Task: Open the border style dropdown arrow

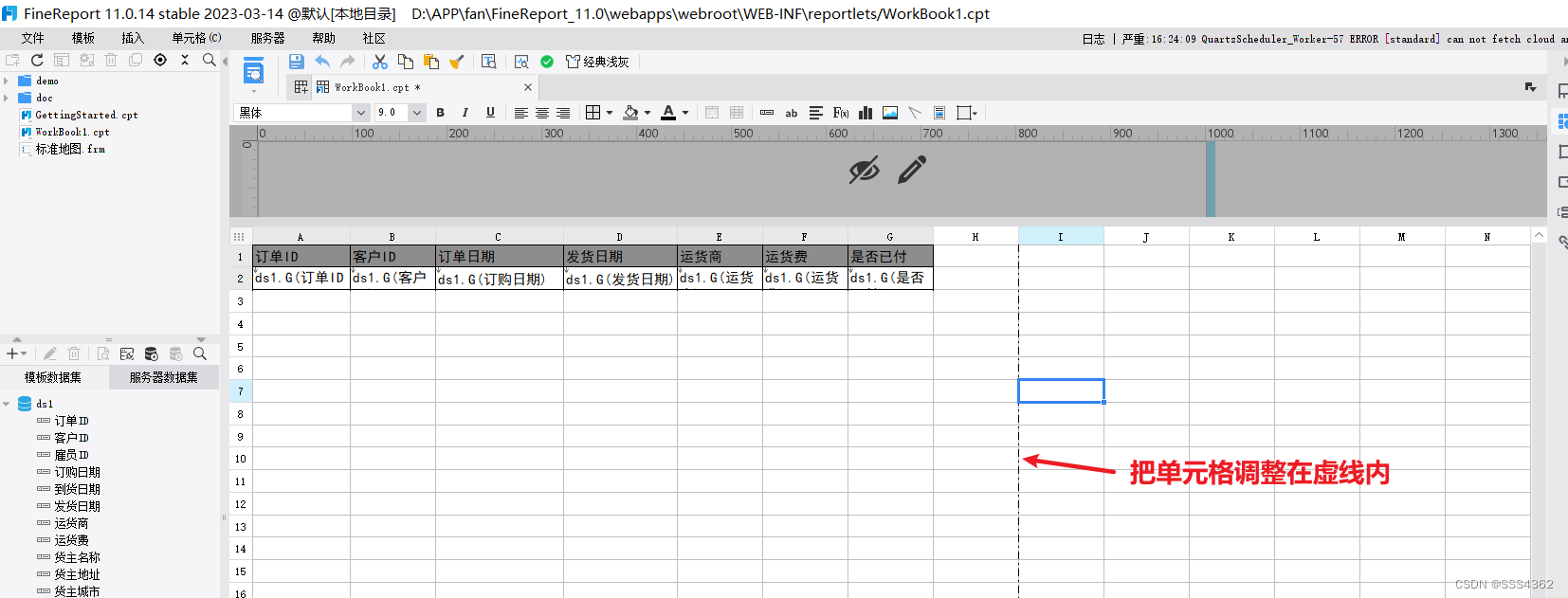Action: click(610, 113)
